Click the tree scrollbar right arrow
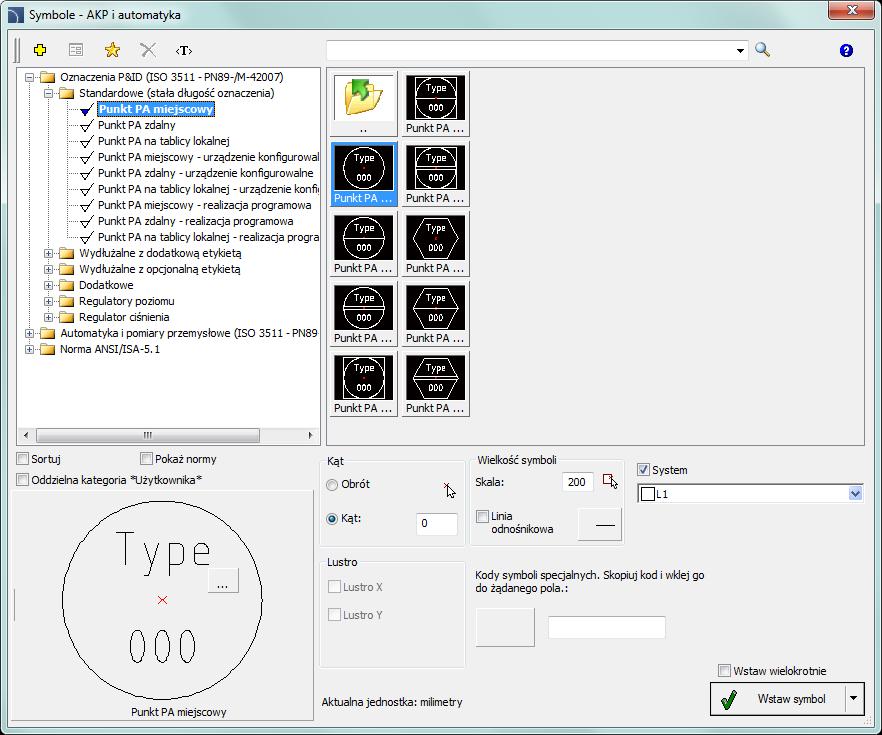This screenshot has width=882, height=735. pyautogui.click(x=310, y=435)
